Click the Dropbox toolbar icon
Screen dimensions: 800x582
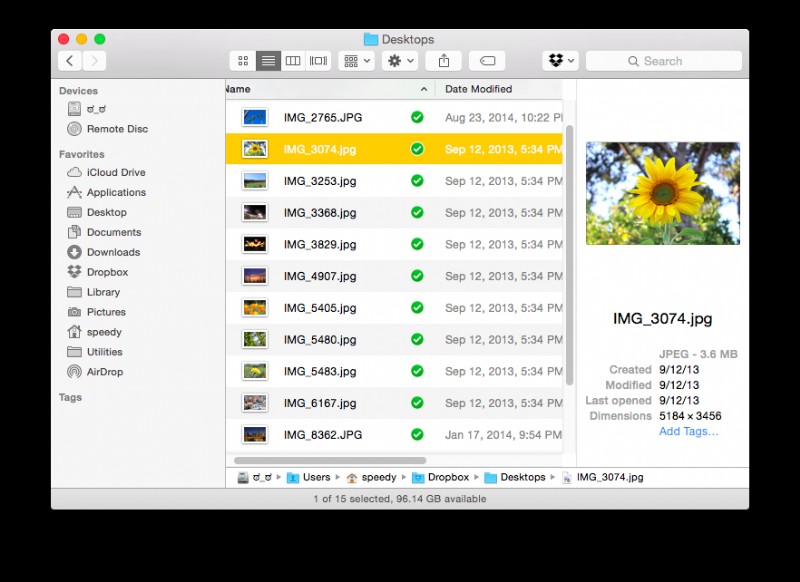pos(554,60)
